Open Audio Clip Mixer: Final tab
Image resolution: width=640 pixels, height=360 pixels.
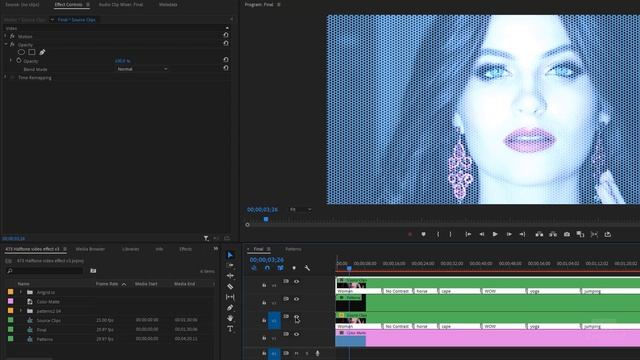click(x=121, y=4)
